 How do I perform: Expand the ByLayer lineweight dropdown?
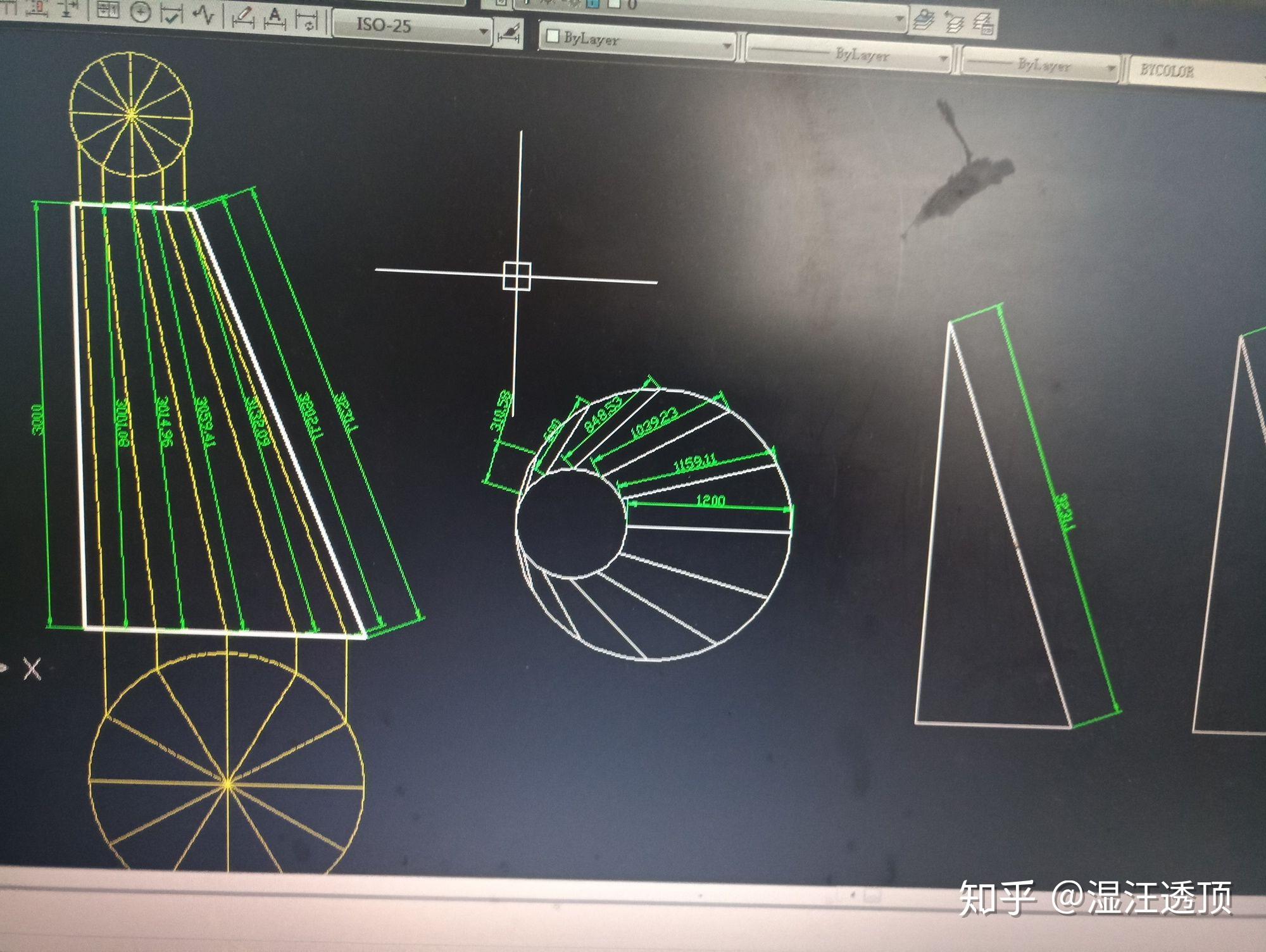1110,69
